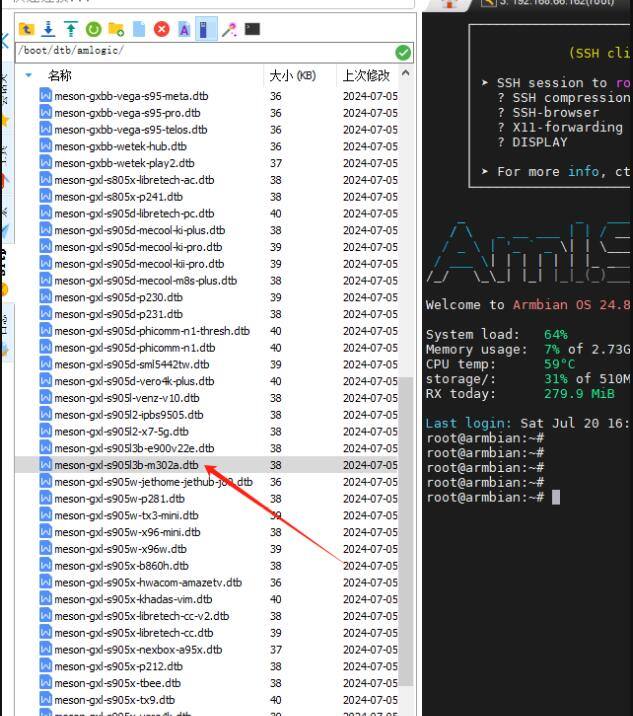Screen dimensions: 633x716
Task: Create a new file with blank page icon
Action: point(139,30)
